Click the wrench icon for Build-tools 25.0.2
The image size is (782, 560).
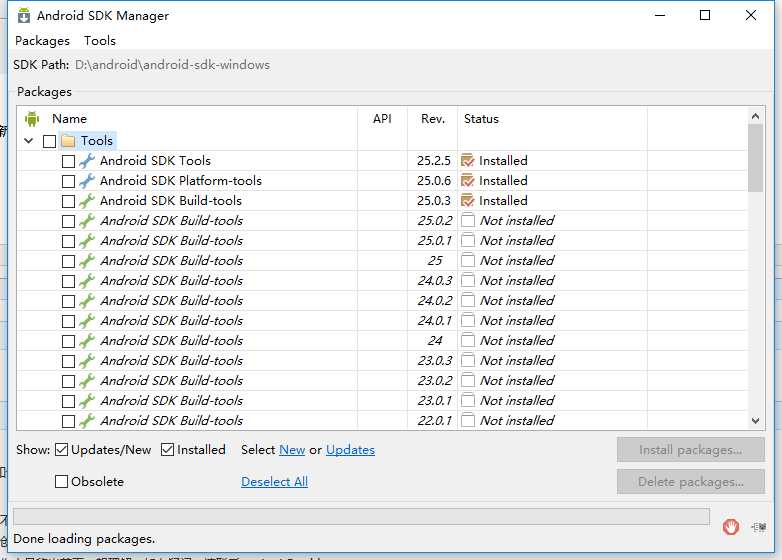[87, 220]
